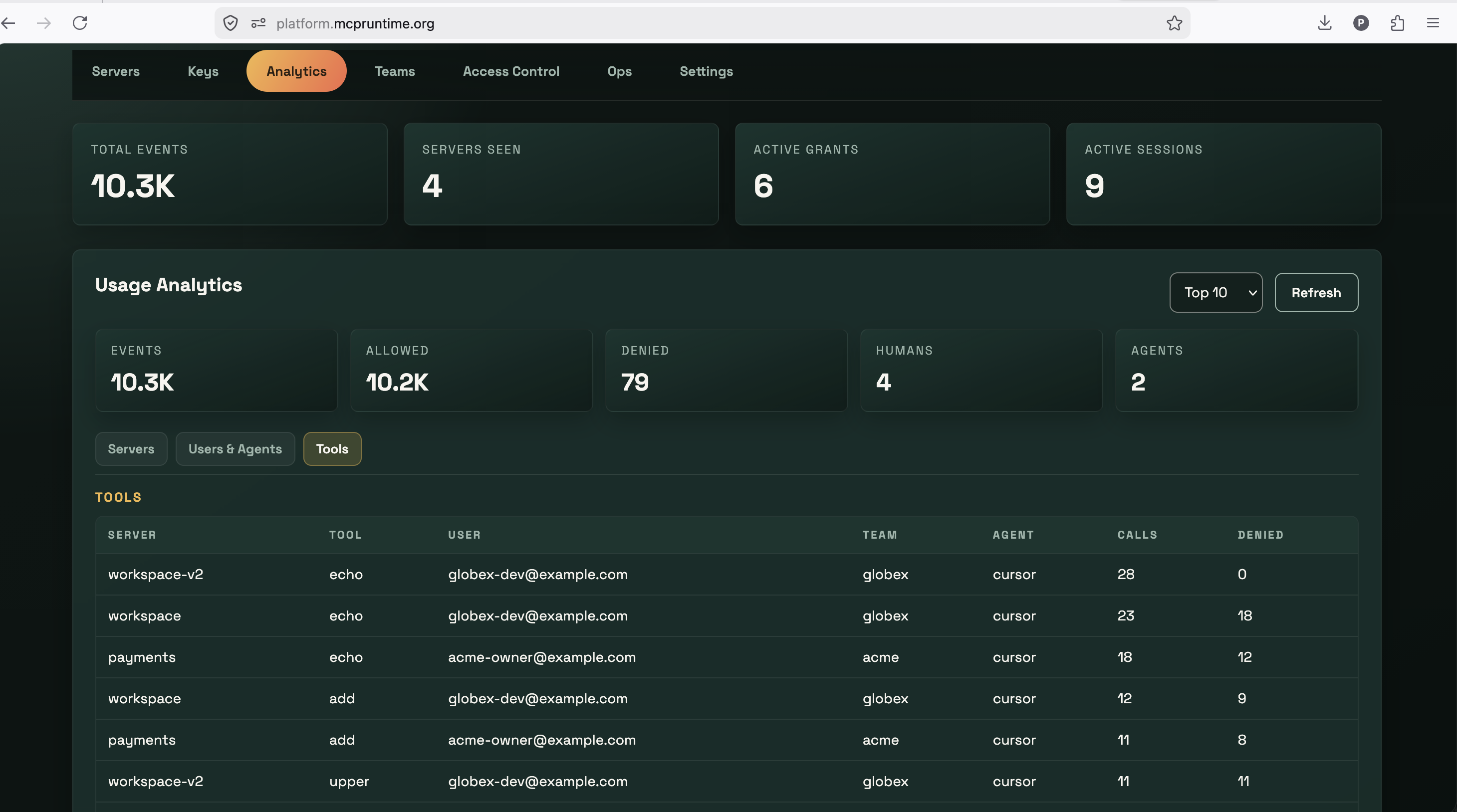Open the downloads icon
1457x812 pixels.
[x=1325, y=23]
